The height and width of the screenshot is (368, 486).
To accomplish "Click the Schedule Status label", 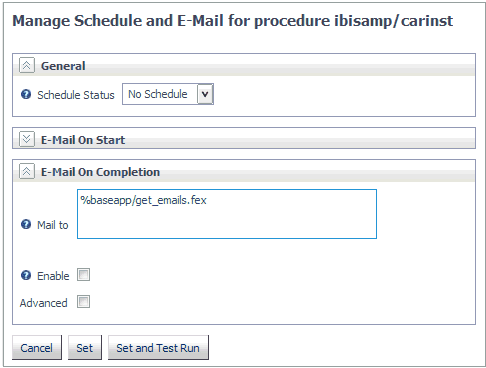I will (x=76, y=95).
